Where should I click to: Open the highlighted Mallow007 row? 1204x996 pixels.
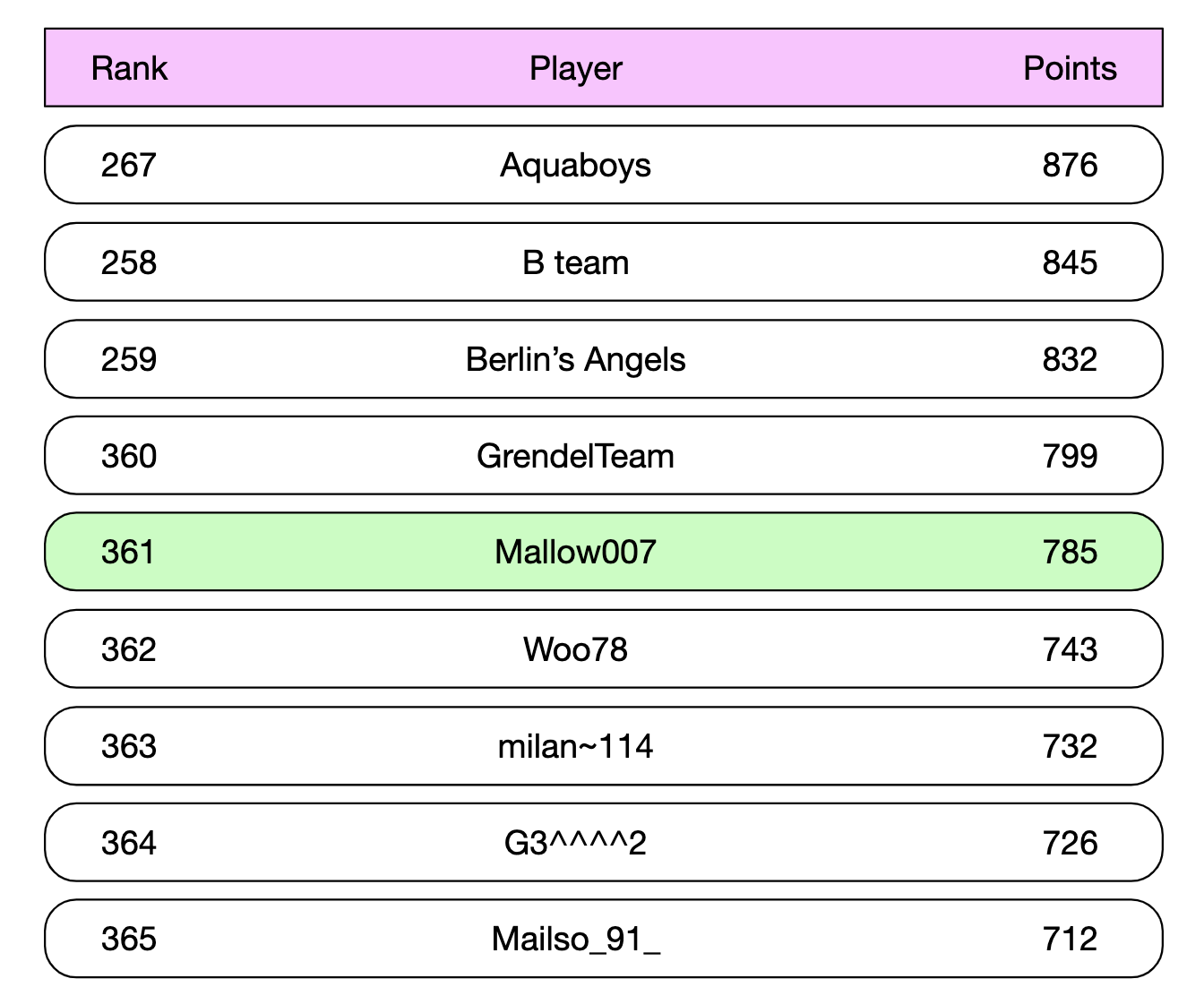pyautogui.click(x=603, y=552)
